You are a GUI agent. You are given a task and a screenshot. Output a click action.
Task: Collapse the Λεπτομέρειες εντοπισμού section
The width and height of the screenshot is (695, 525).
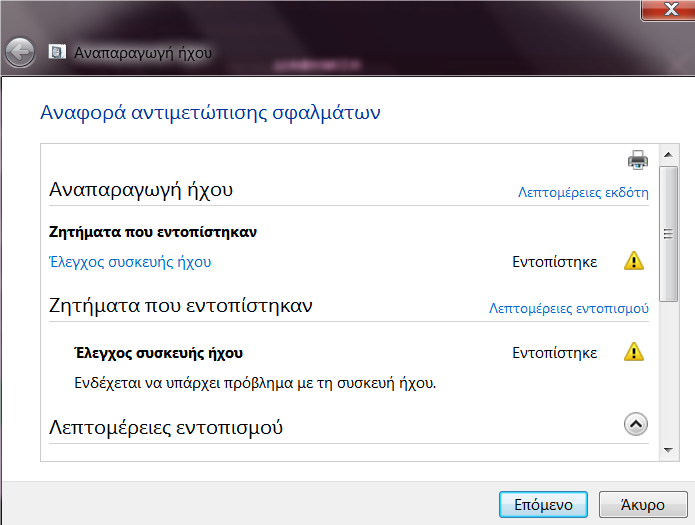(636, 424)
